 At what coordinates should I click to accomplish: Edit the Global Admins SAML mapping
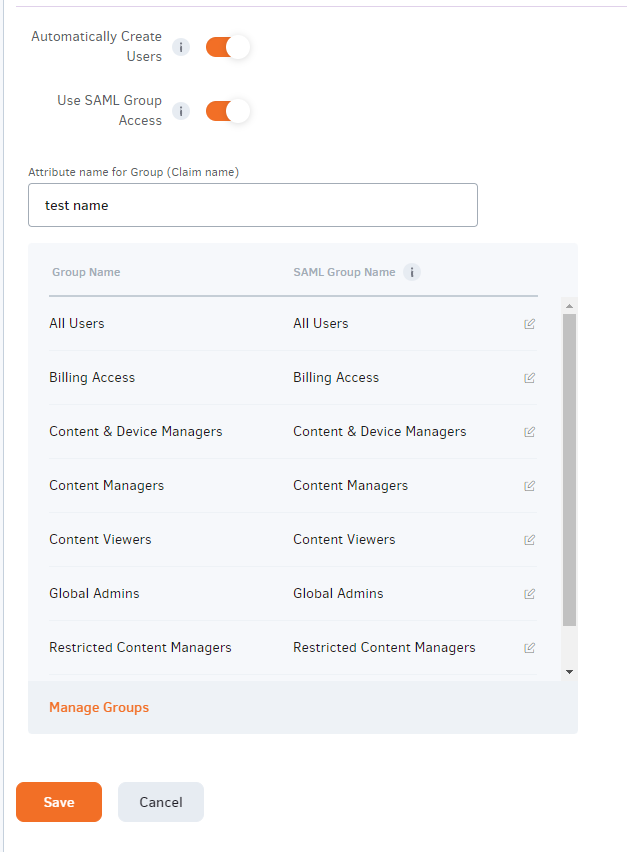pos(530,594)
